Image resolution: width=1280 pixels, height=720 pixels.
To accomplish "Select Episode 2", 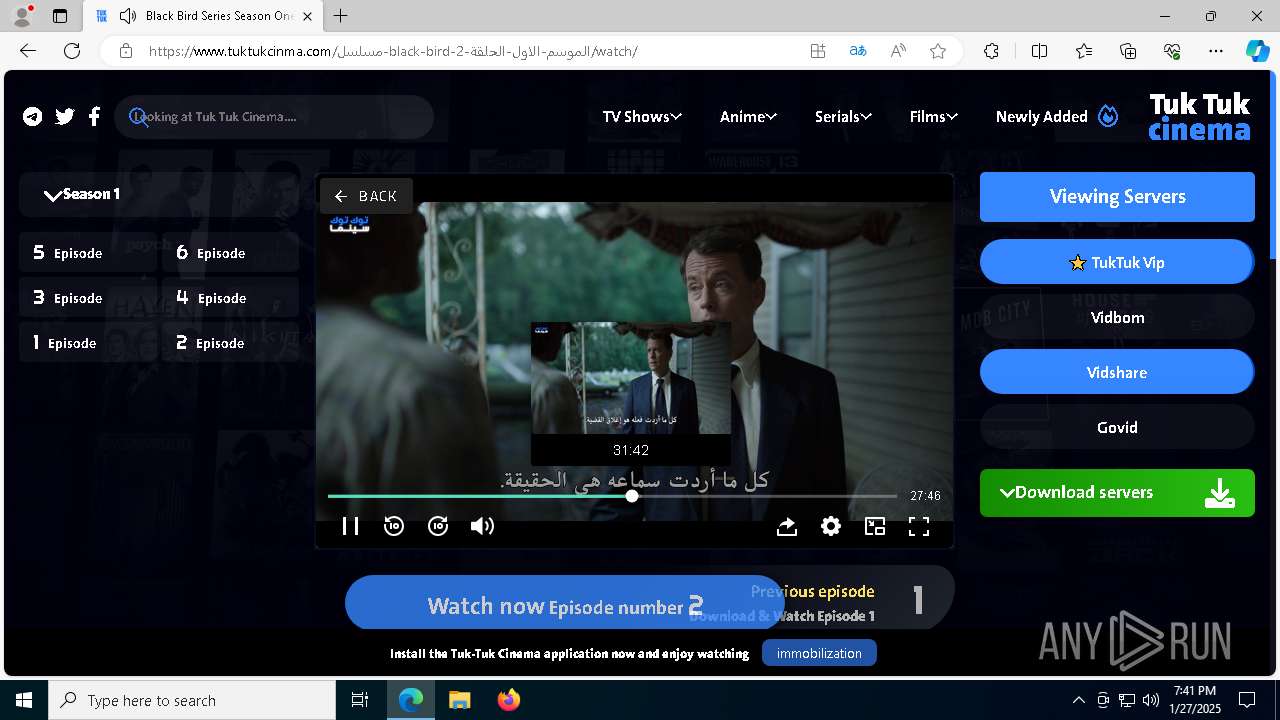I will (x=231, y=343).
